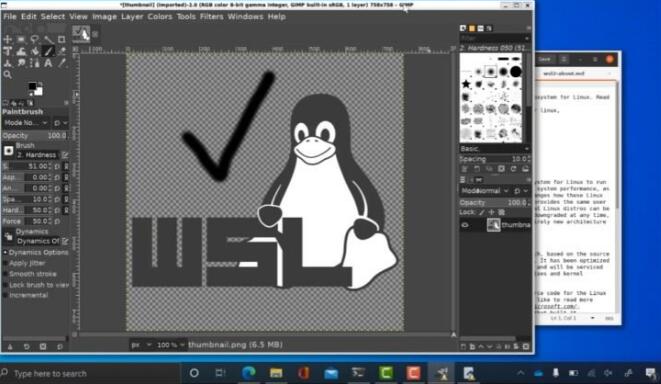
Task: Open Microsoft Edge from taskbar
Action: [x=249, y=373]
